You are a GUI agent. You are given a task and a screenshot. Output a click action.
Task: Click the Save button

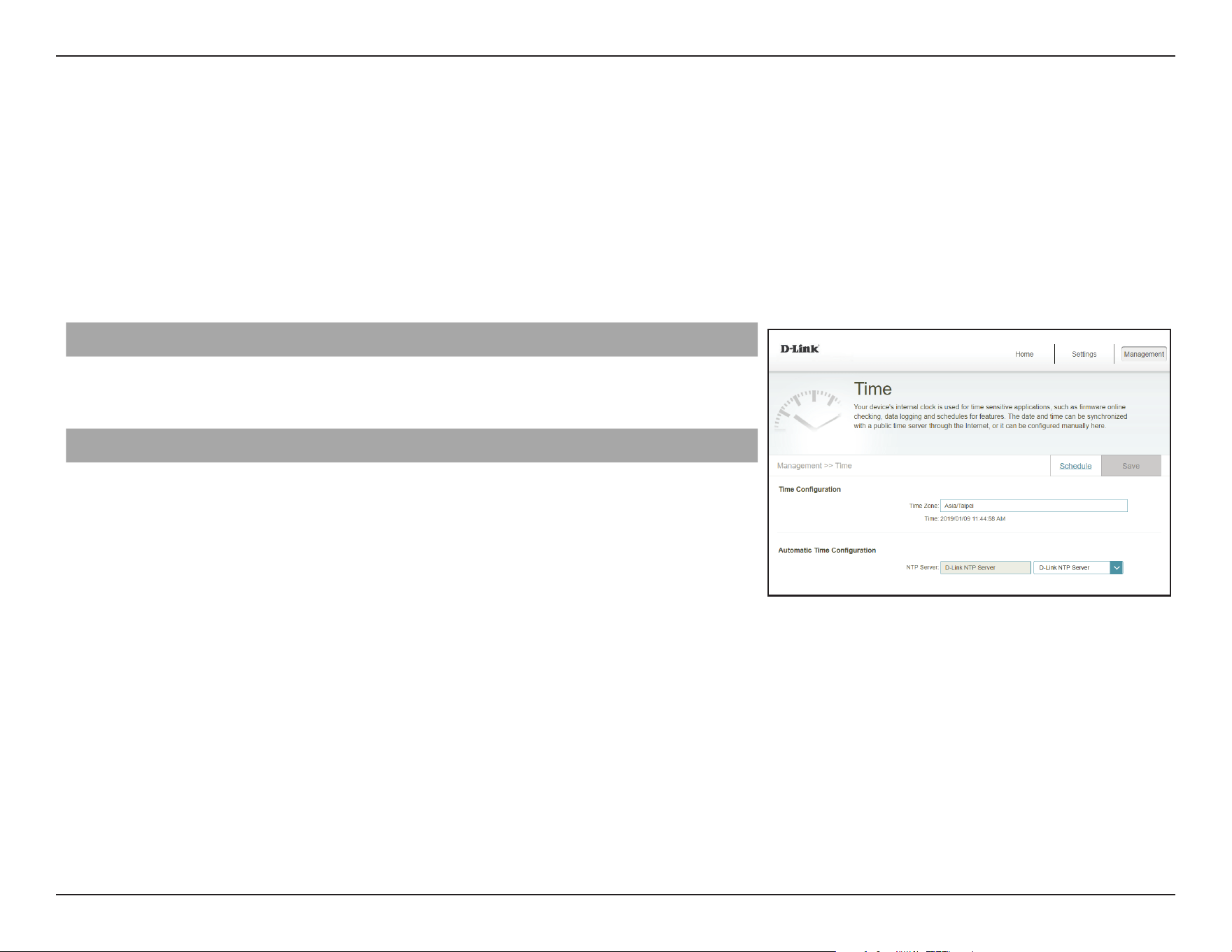click(1131, 466)
